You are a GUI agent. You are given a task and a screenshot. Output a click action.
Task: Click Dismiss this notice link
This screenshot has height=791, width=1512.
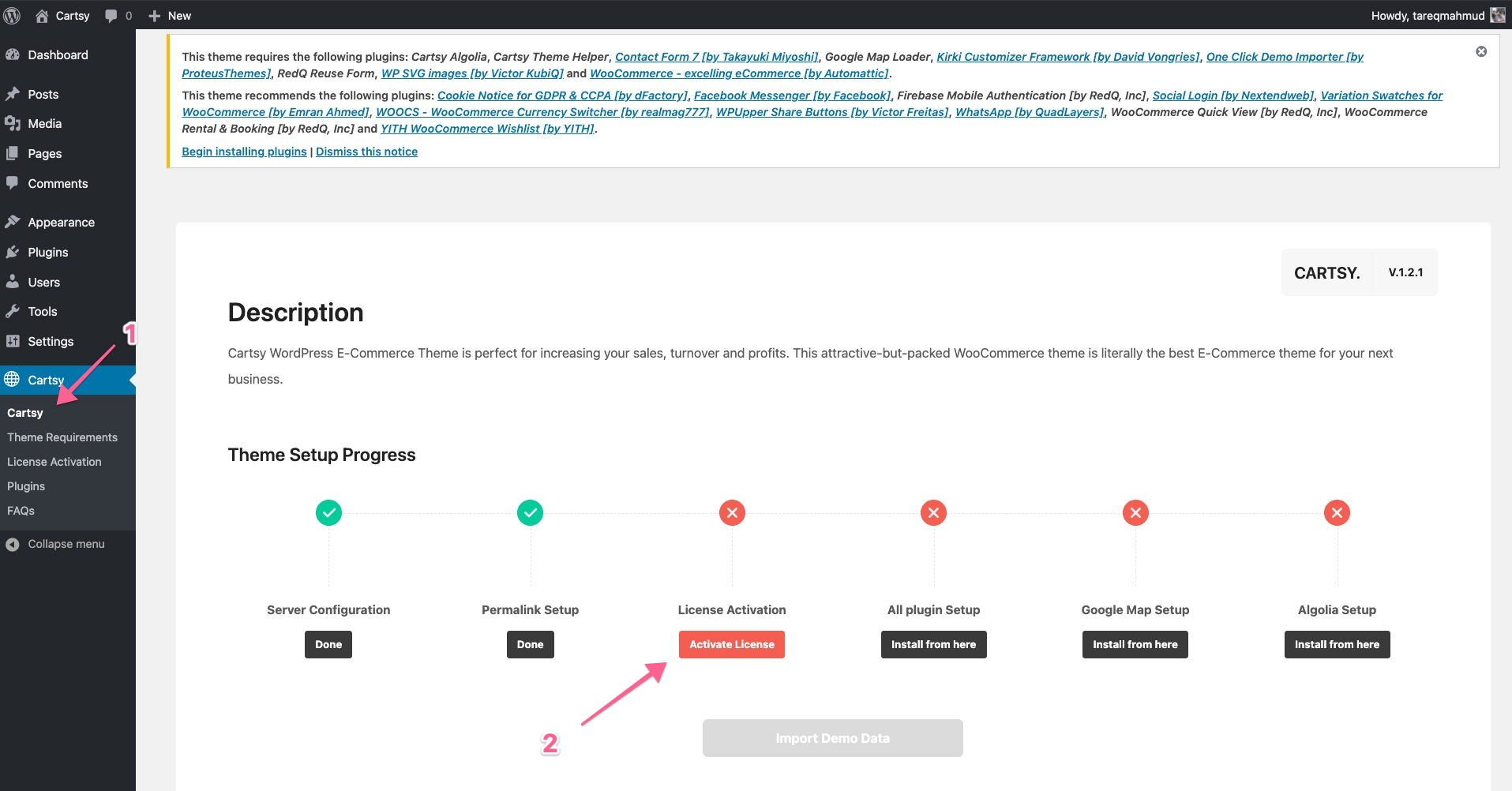pos(366,152)
